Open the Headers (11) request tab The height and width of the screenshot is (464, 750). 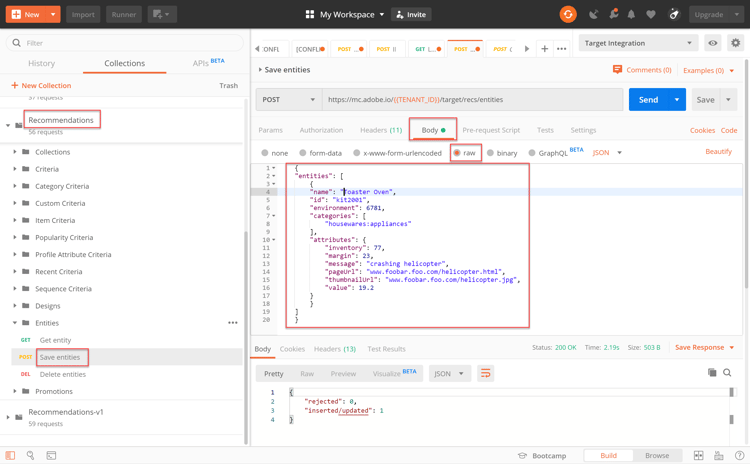click(x=381, y=130)
